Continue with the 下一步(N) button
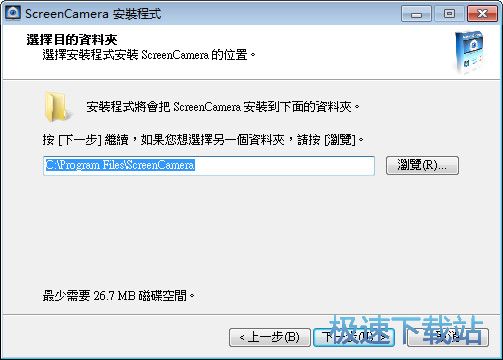 tap(354, 337)
